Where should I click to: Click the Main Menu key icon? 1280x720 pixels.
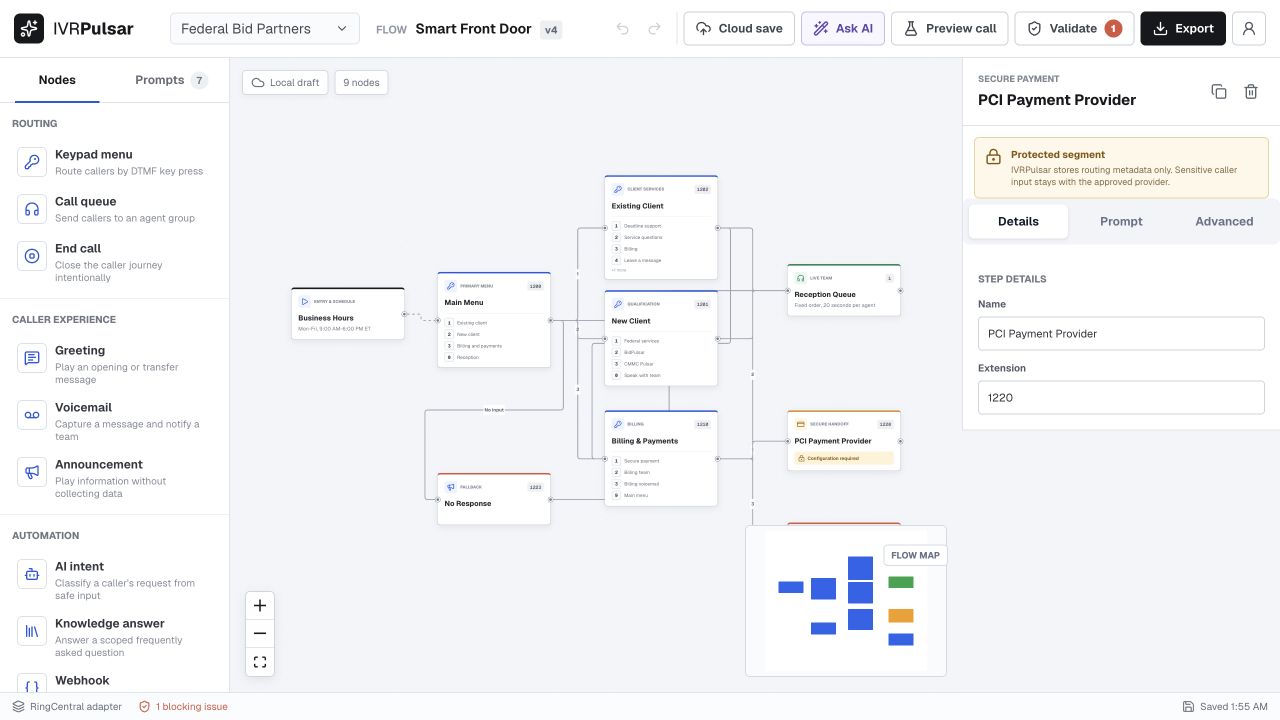click(451, 286)
